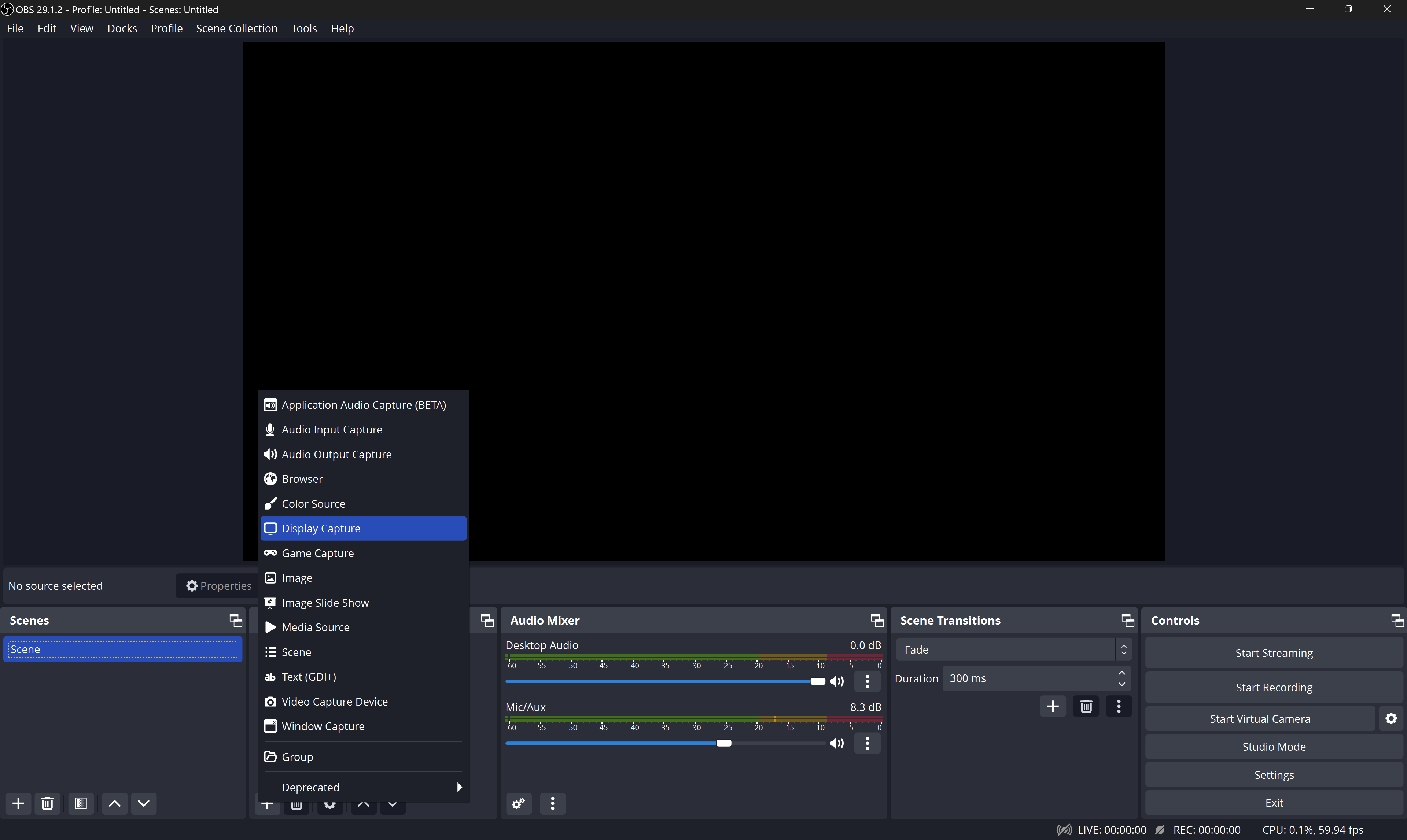Open Scene filters from the Scenes toolbar
1407x840 pixels.
81,803
